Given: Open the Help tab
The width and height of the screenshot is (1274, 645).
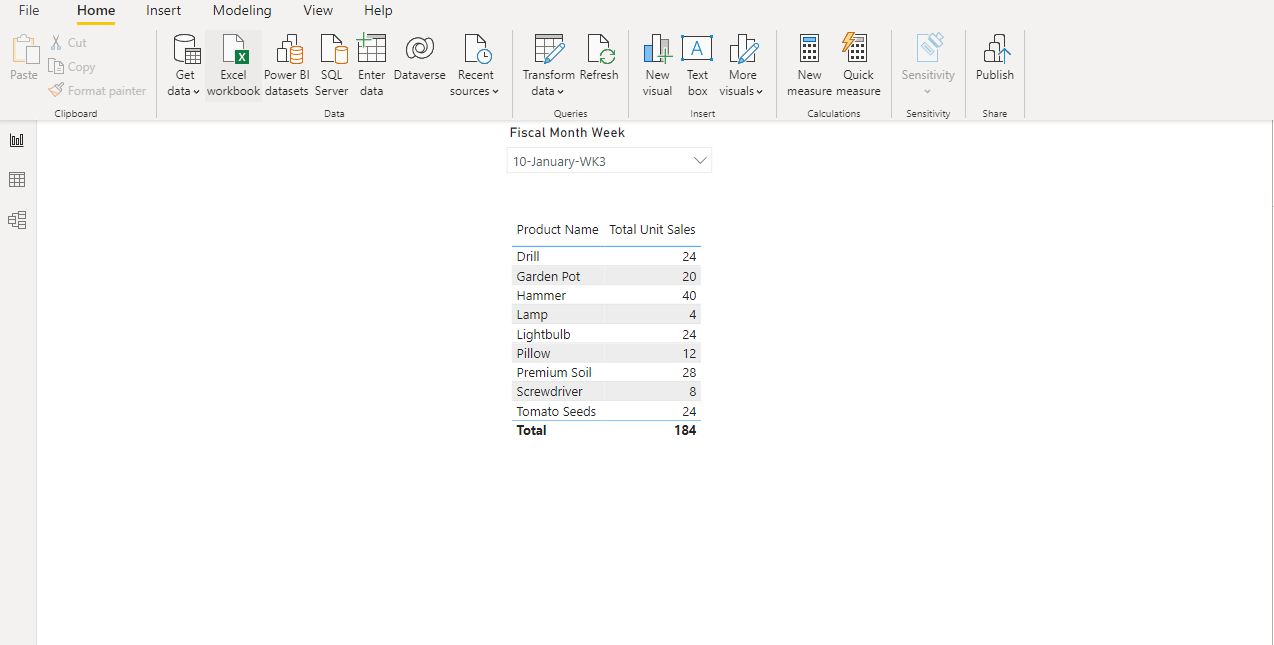Looking at the screenshot, I should [x=378, y=11].
